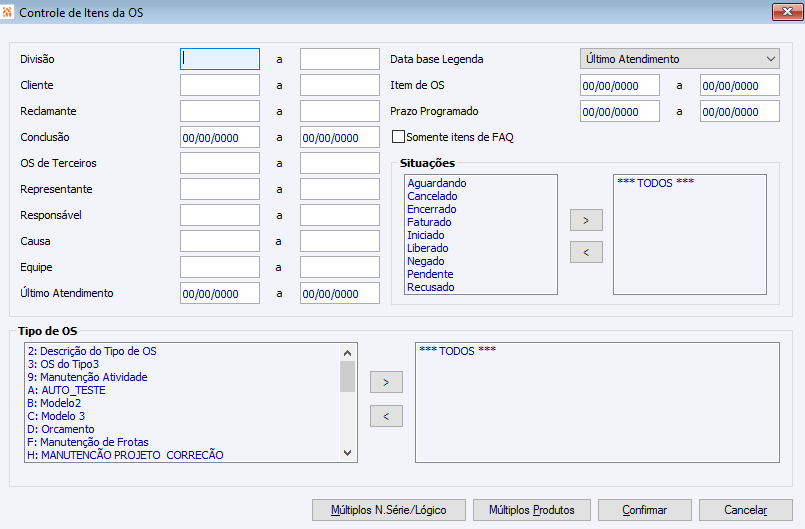805x529 pixels.
Task: Open the Data base Legenda dropdown
Action: [x=680, y=59]
